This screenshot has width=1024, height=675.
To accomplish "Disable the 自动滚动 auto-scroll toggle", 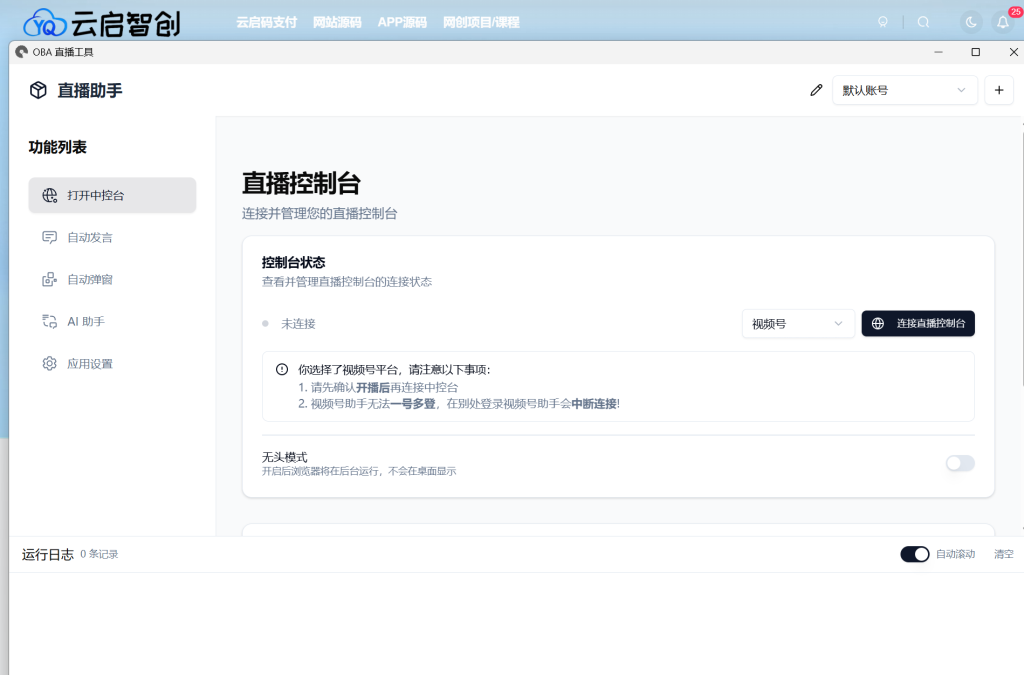I will point(915,553).
